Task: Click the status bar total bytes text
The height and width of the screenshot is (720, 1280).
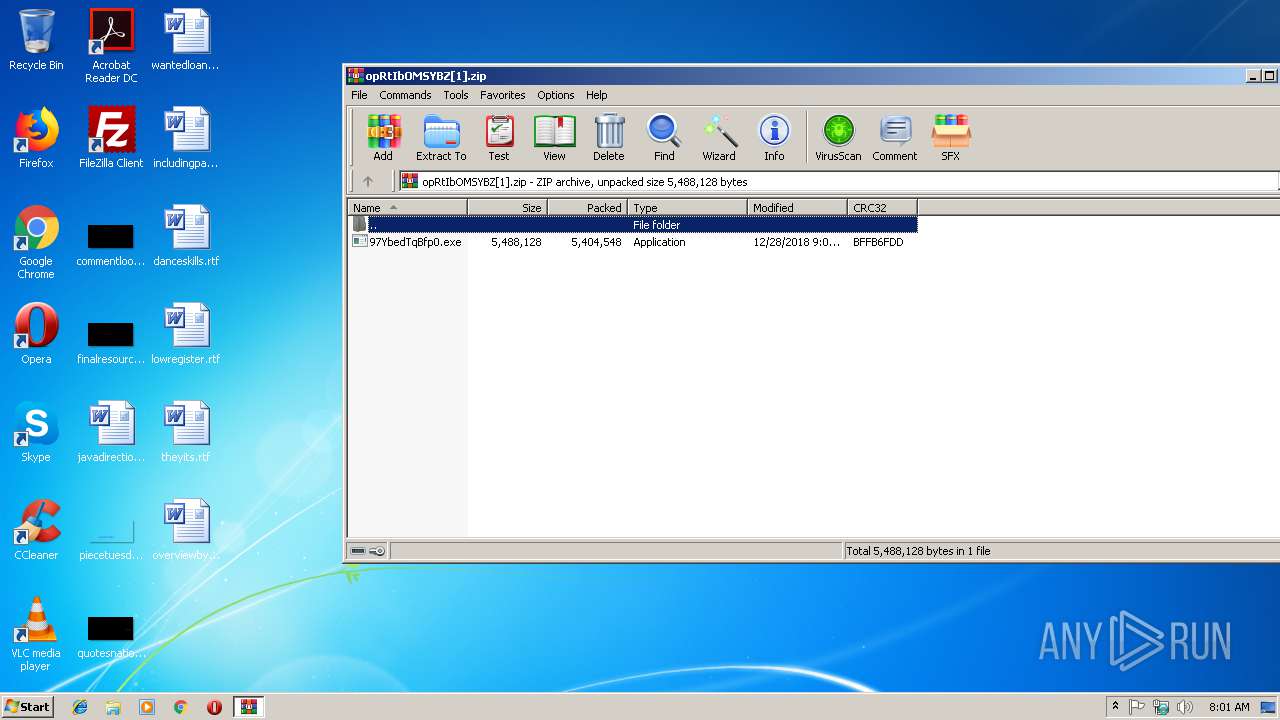Action: [x=918, y=551]
